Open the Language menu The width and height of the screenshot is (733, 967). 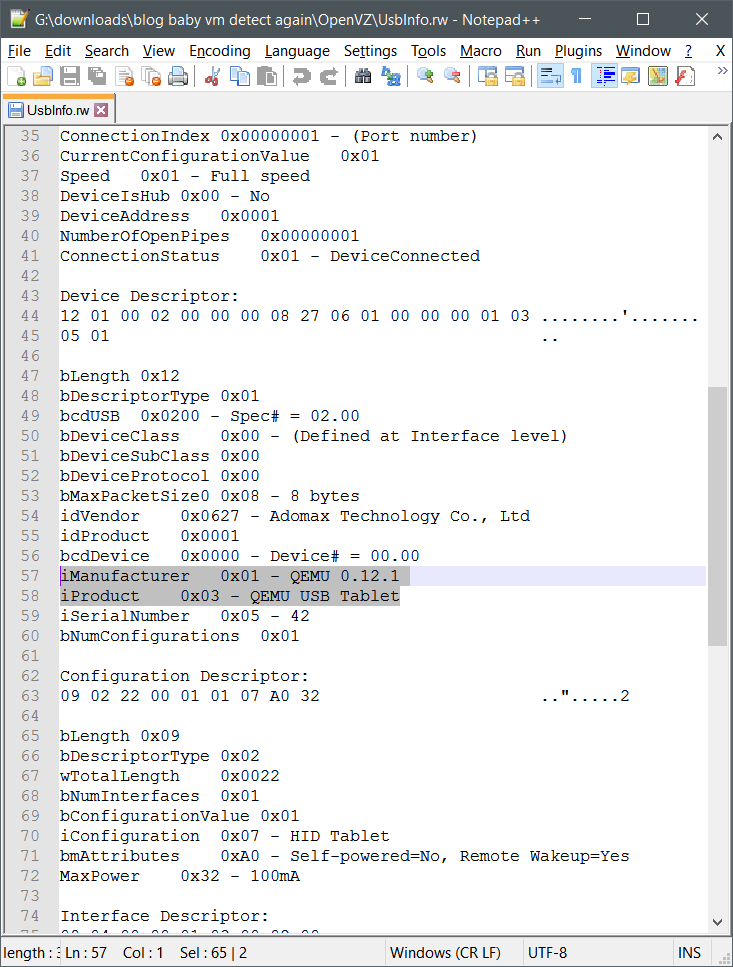point(297,51)
